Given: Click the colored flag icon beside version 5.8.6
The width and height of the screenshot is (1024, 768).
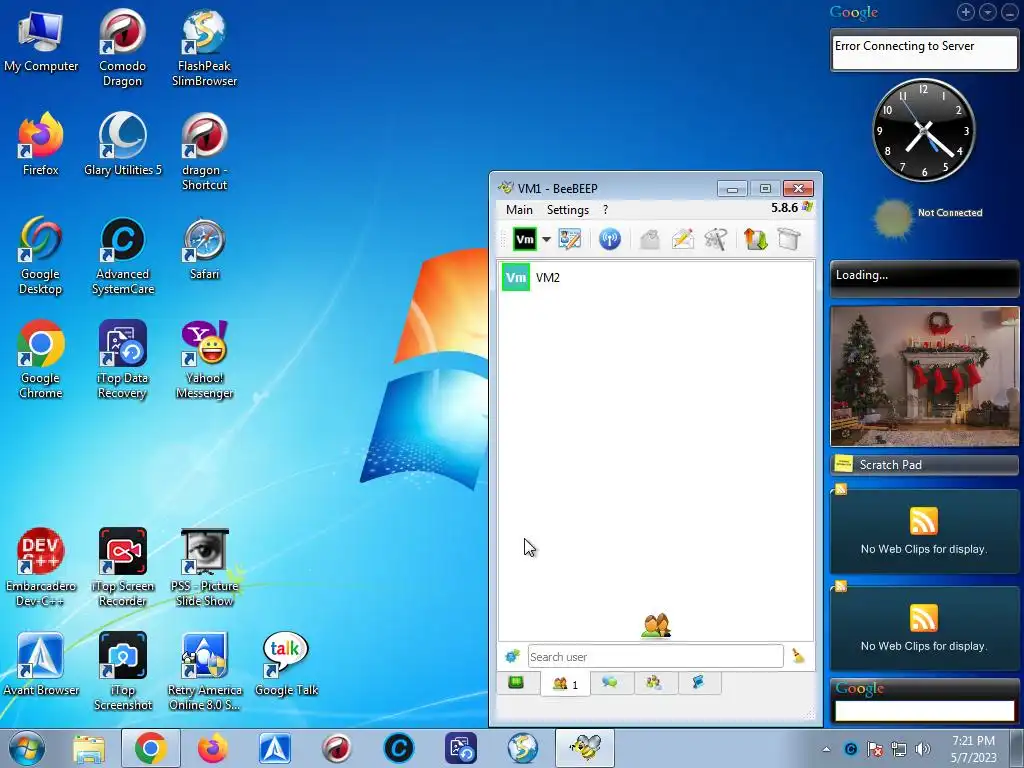Looking at the screenshot, I should click(807, 207).
